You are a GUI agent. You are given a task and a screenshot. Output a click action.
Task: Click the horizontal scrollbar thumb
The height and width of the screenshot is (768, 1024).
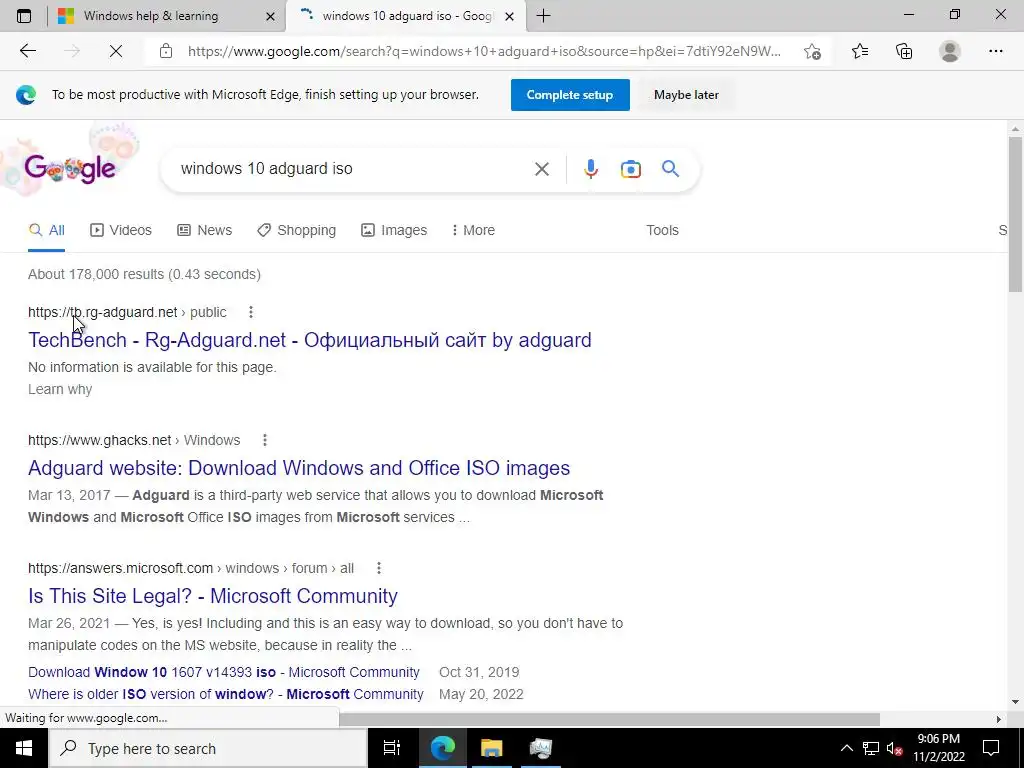(610, 719)
